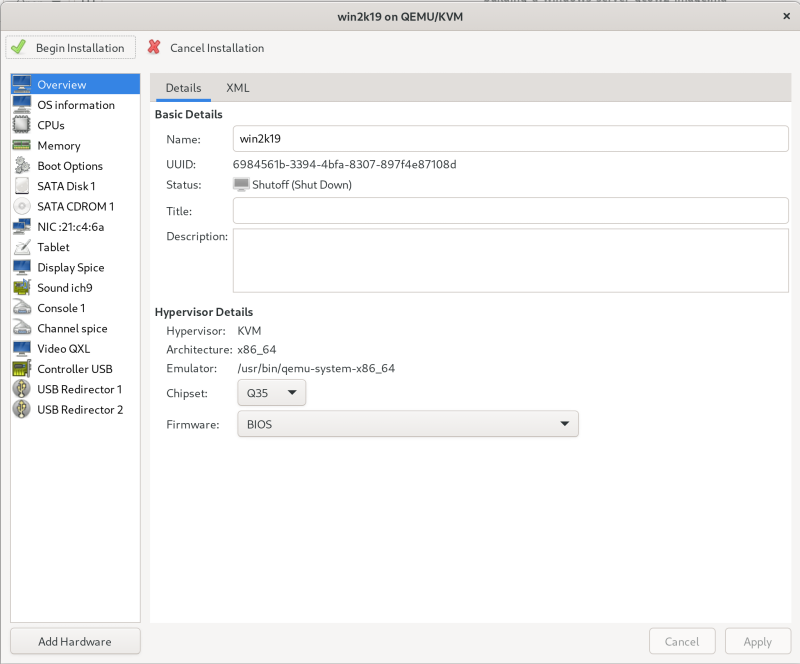Select the NIC :21:c4:6a network icon

point(22,227)
